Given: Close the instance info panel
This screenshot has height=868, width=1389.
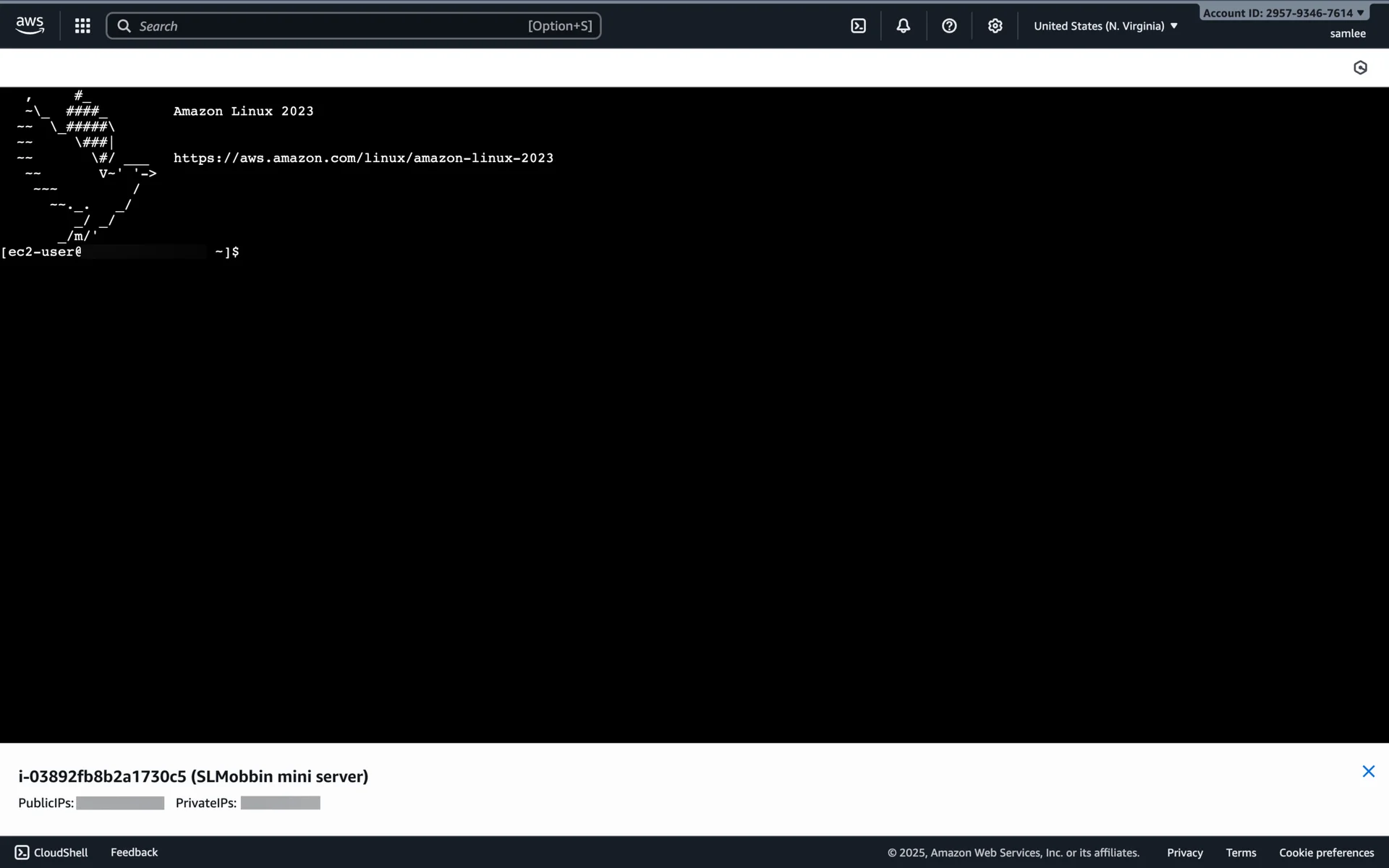Looking at the screenshot, I should (1368, 771).
